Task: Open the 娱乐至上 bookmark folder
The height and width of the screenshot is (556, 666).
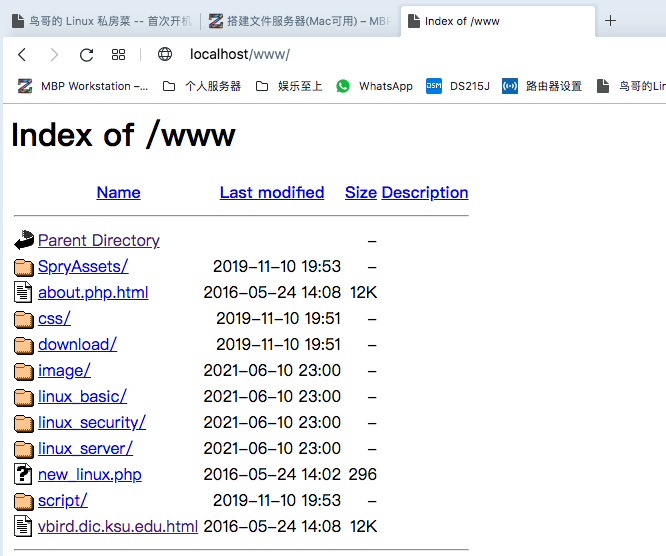Action: click(x=289, y=86)
